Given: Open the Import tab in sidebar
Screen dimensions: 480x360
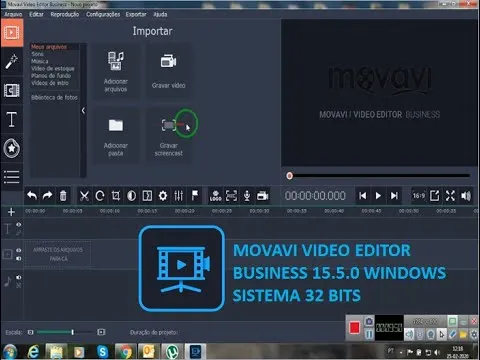Looking at the screenshot, I should point(12,33).
